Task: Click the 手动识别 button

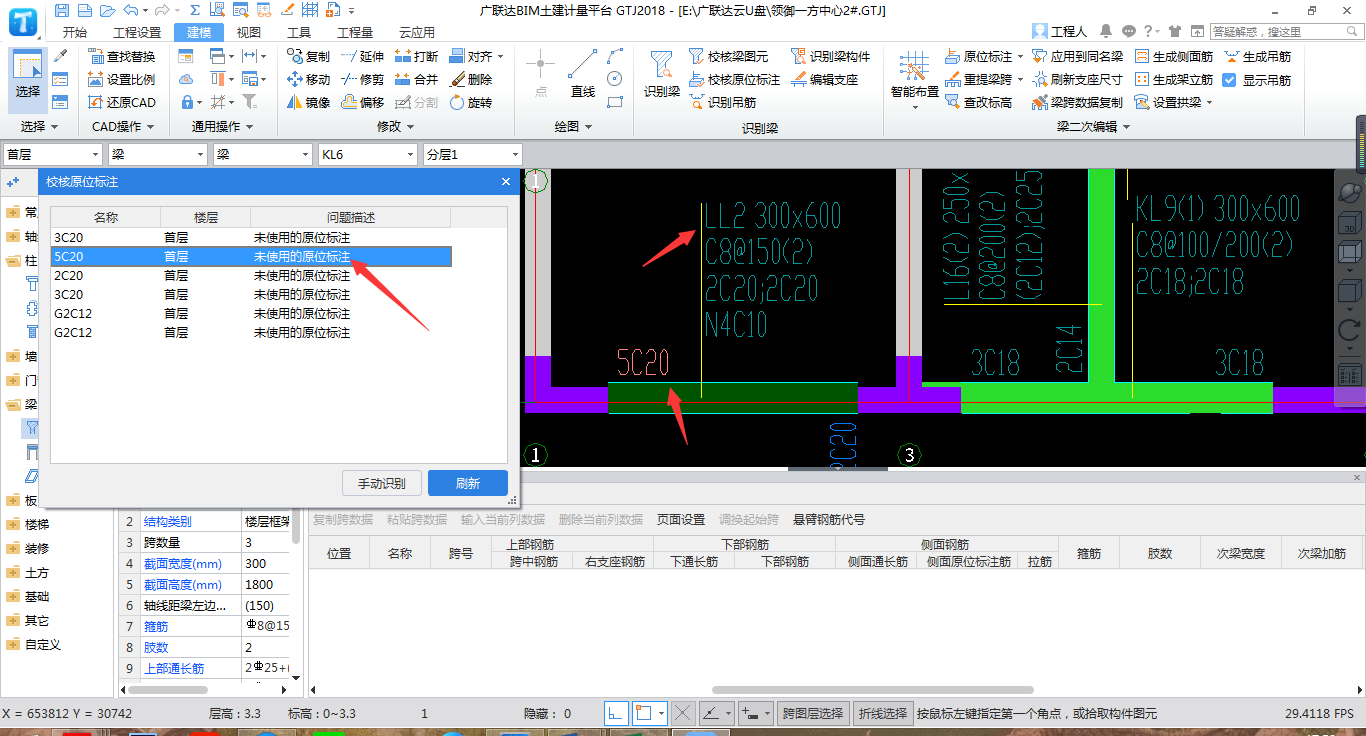Action: coord(382,483)
